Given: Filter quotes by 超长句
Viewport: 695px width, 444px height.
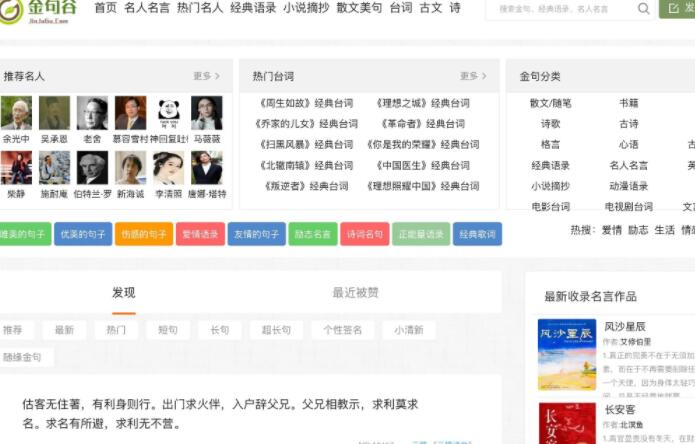Looking at the screenshot, I should click(276, 330).
